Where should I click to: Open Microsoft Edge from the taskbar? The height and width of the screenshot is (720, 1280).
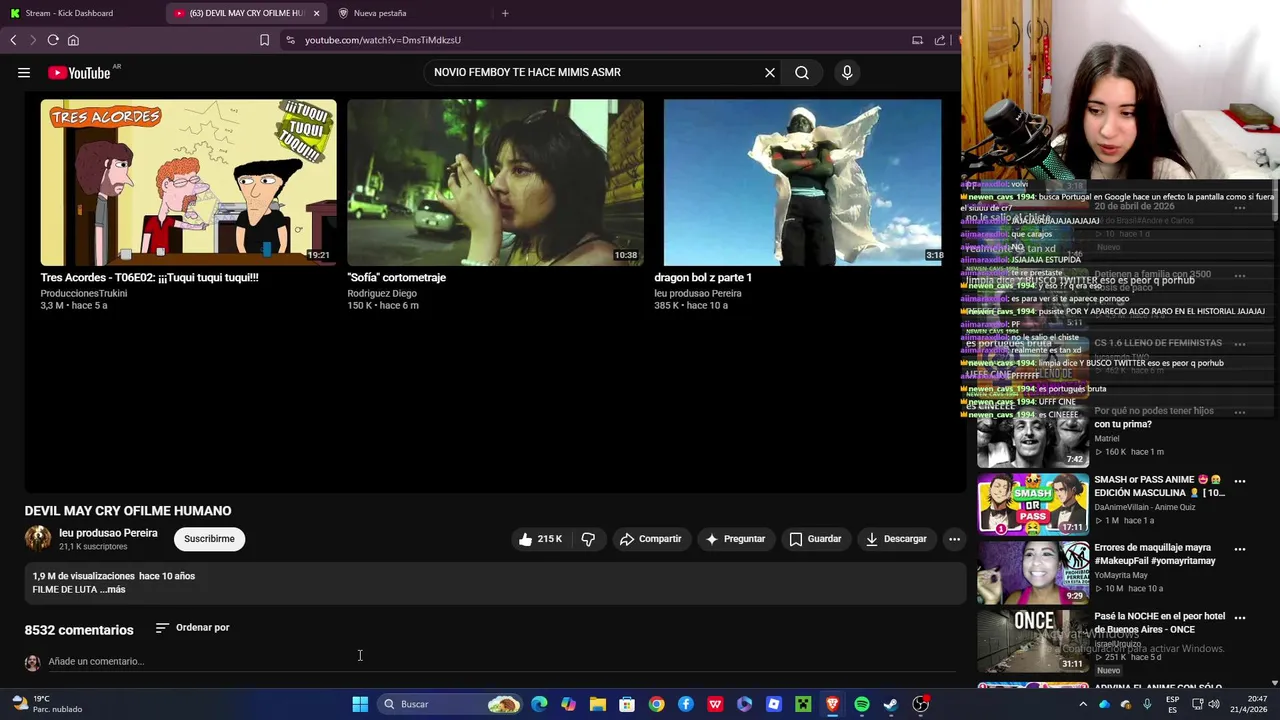click(x=540, y=704)
